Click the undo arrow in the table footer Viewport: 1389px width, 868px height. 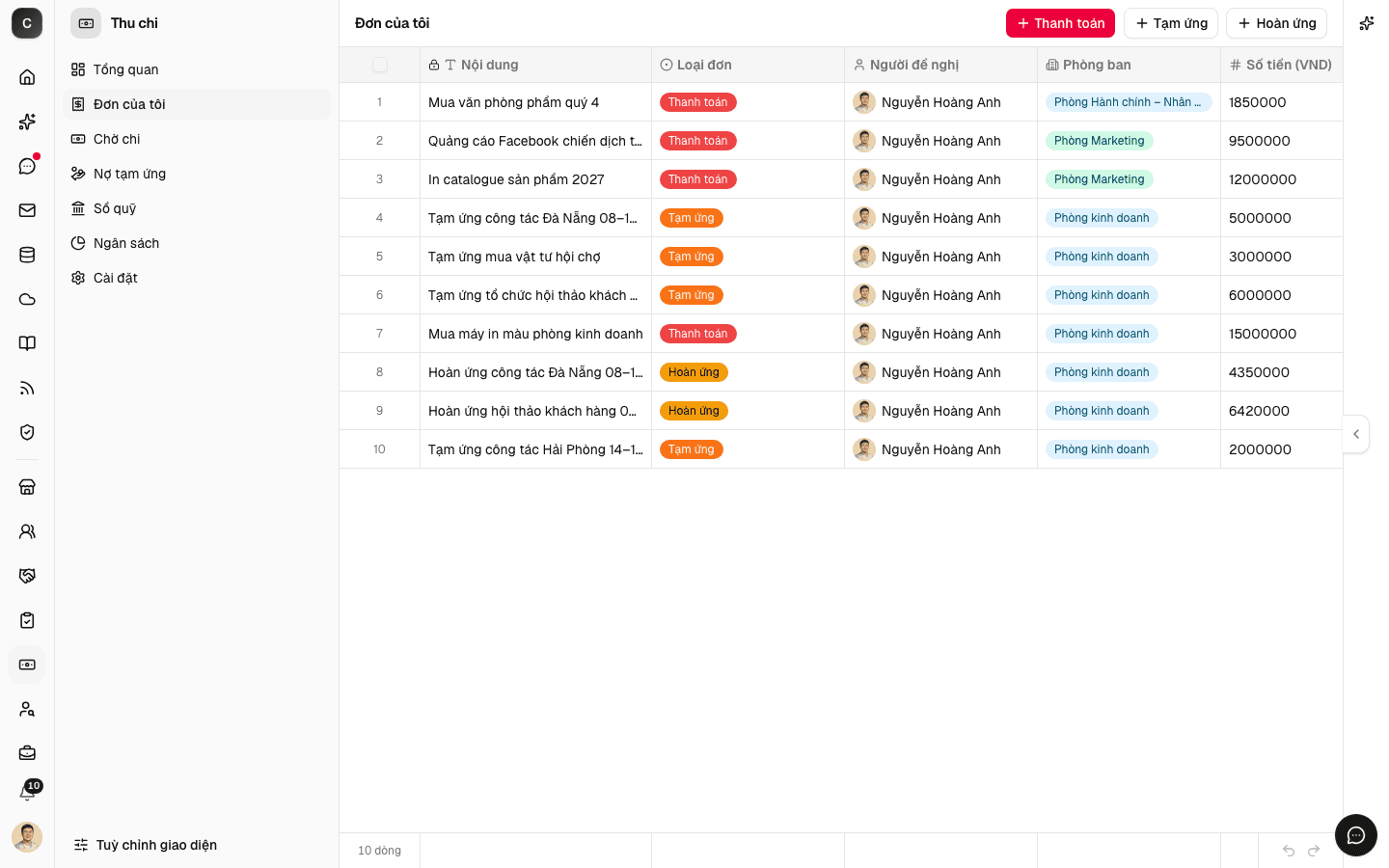coord(1289,851)
